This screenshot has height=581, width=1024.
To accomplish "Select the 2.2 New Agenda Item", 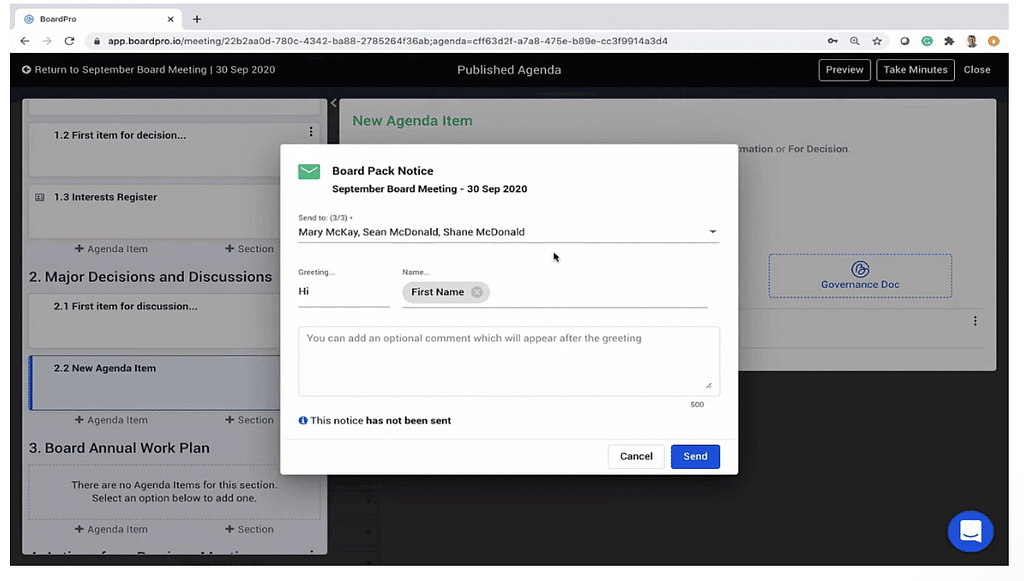I will 105,368.
